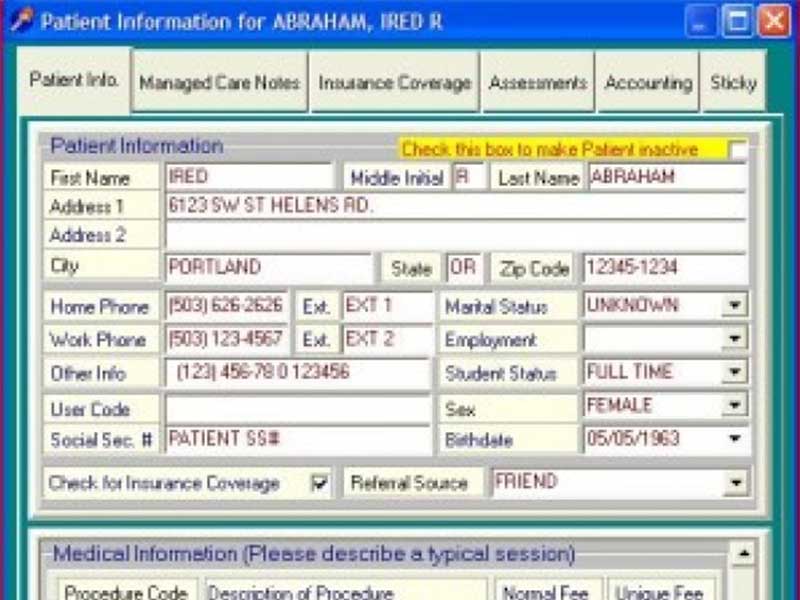Image resolution: width=800 pixels, height=600 pixels.
Task: Check the box to make patient inactive
Action: coord(738,150)
